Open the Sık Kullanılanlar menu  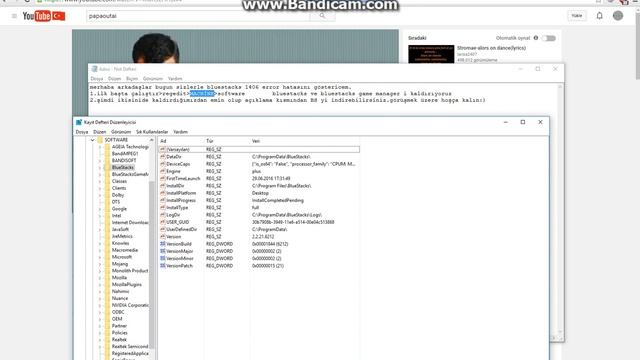click(152, 132)
